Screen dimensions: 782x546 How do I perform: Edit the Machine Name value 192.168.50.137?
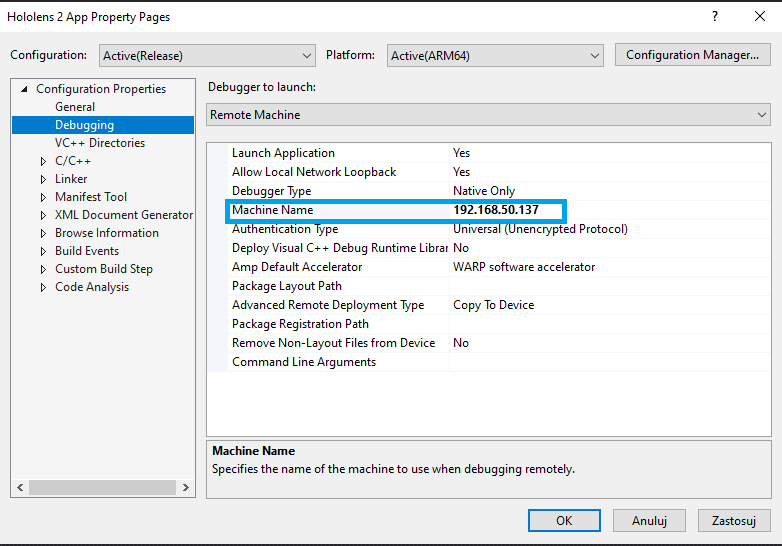tap(496, 210)
